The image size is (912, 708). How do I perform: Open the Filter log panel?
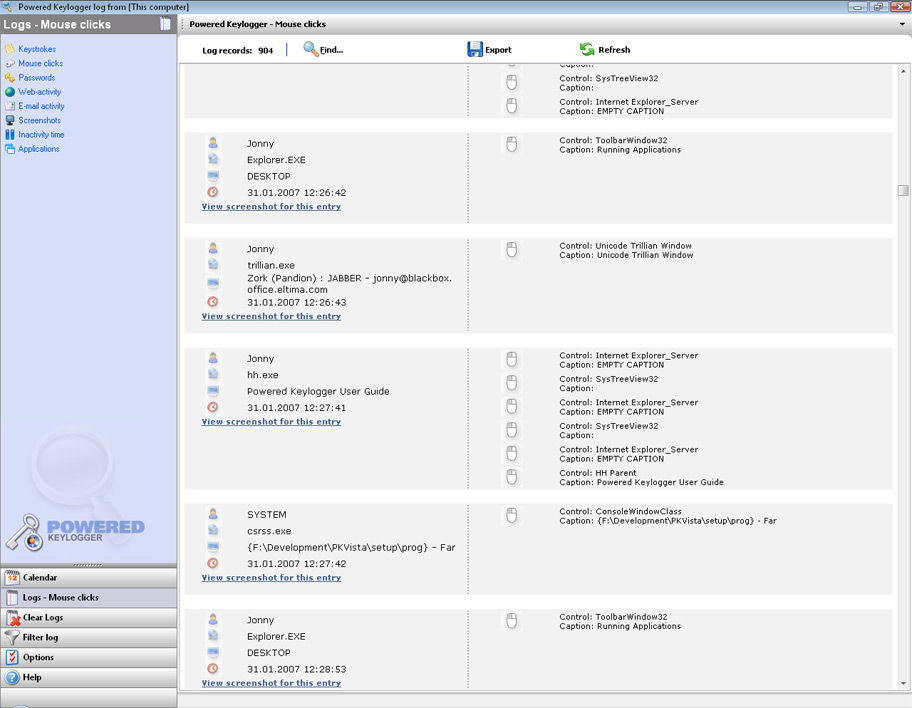(x=88, y=637)
